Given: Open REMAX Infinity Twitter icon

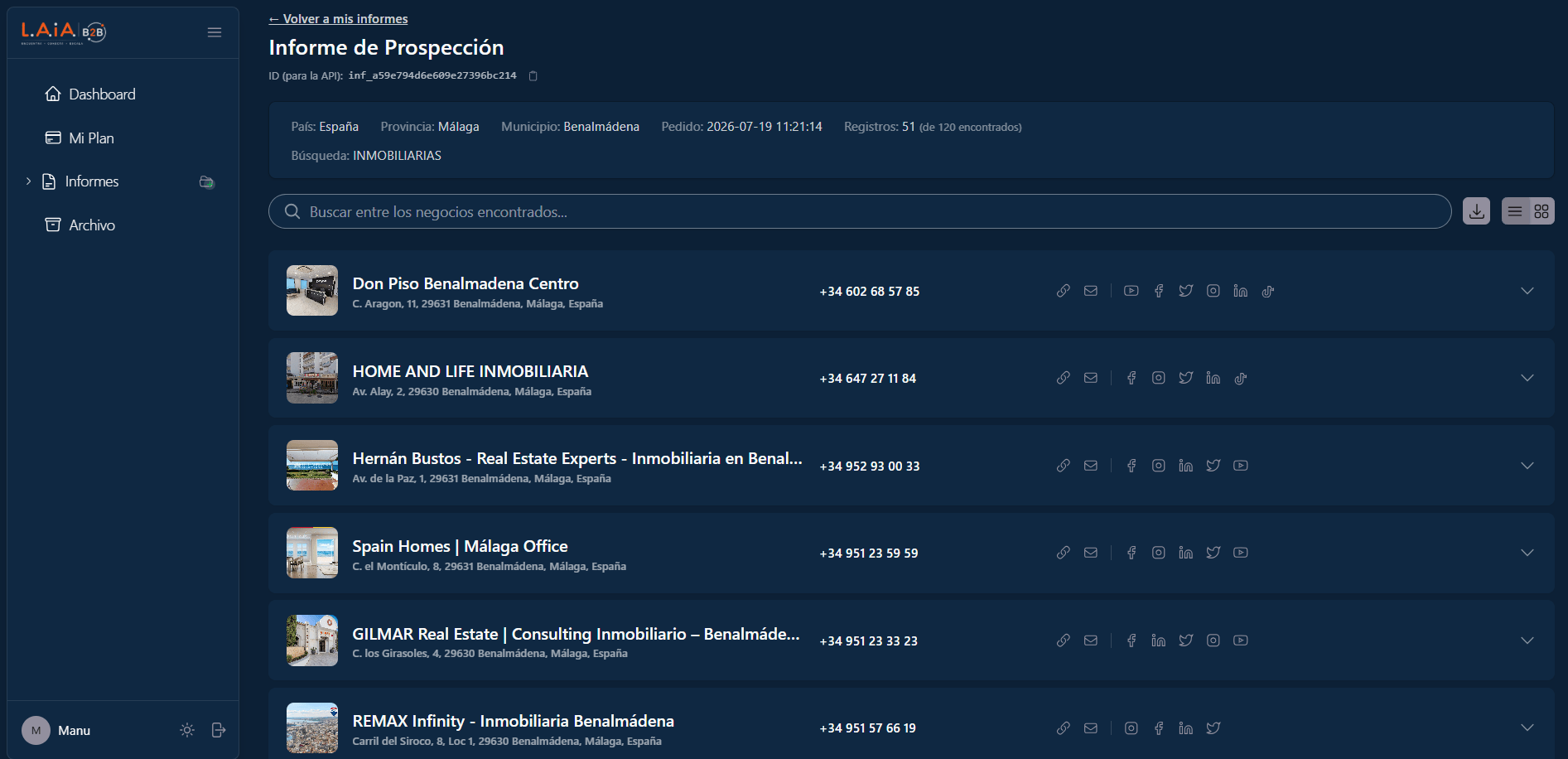Looking at the screenshot, I should pos(1213,728).
